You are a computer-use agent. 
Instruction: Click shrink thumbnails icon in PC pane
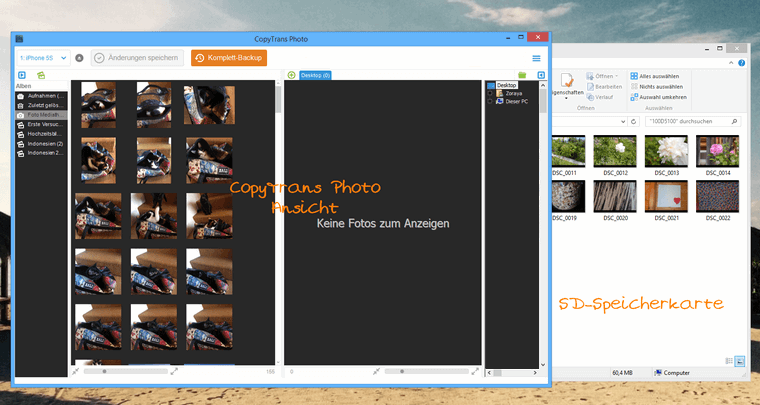pos(377,372)
